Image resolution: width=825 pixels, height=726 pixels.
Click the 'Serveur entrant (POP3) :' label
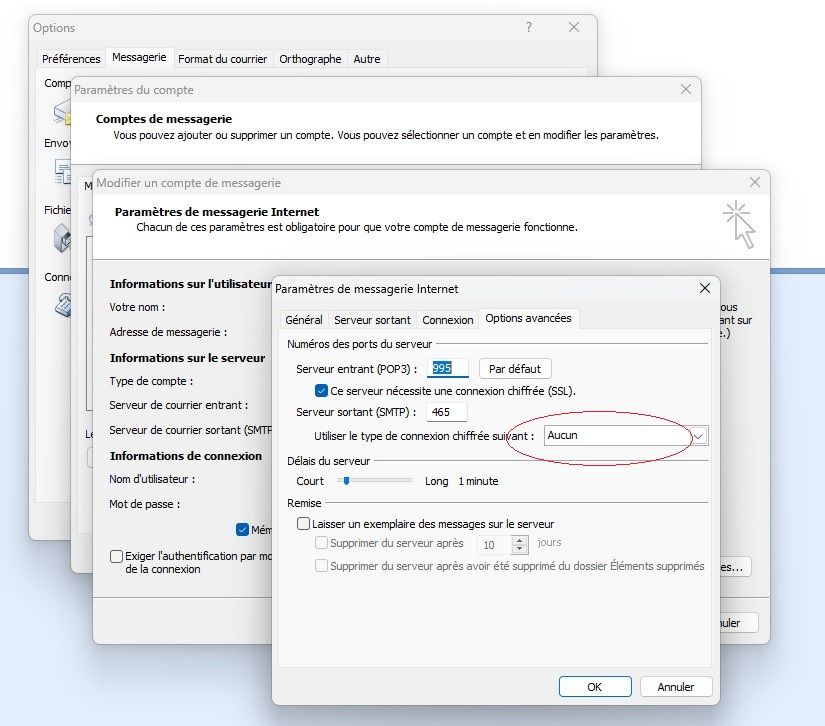pos(356,369)
